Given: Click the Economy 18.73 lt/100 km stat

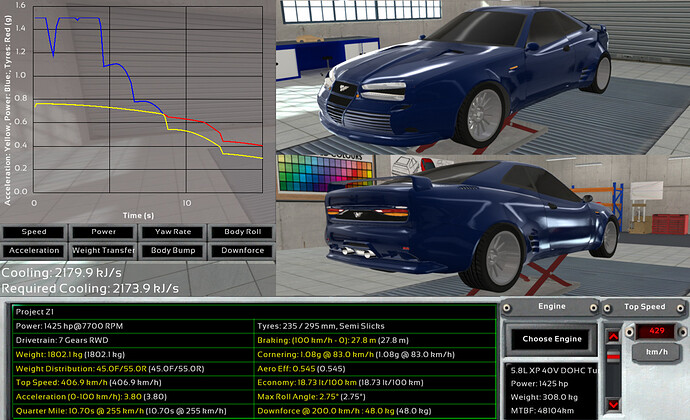Looking at the screenshot, I should coord(375,383).
